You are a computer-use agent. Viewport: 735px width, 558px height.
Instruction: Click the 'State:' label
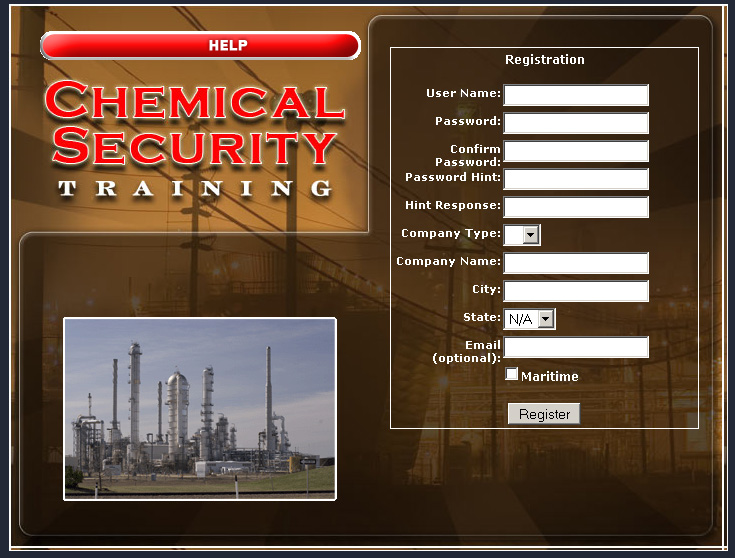[482, 317]
